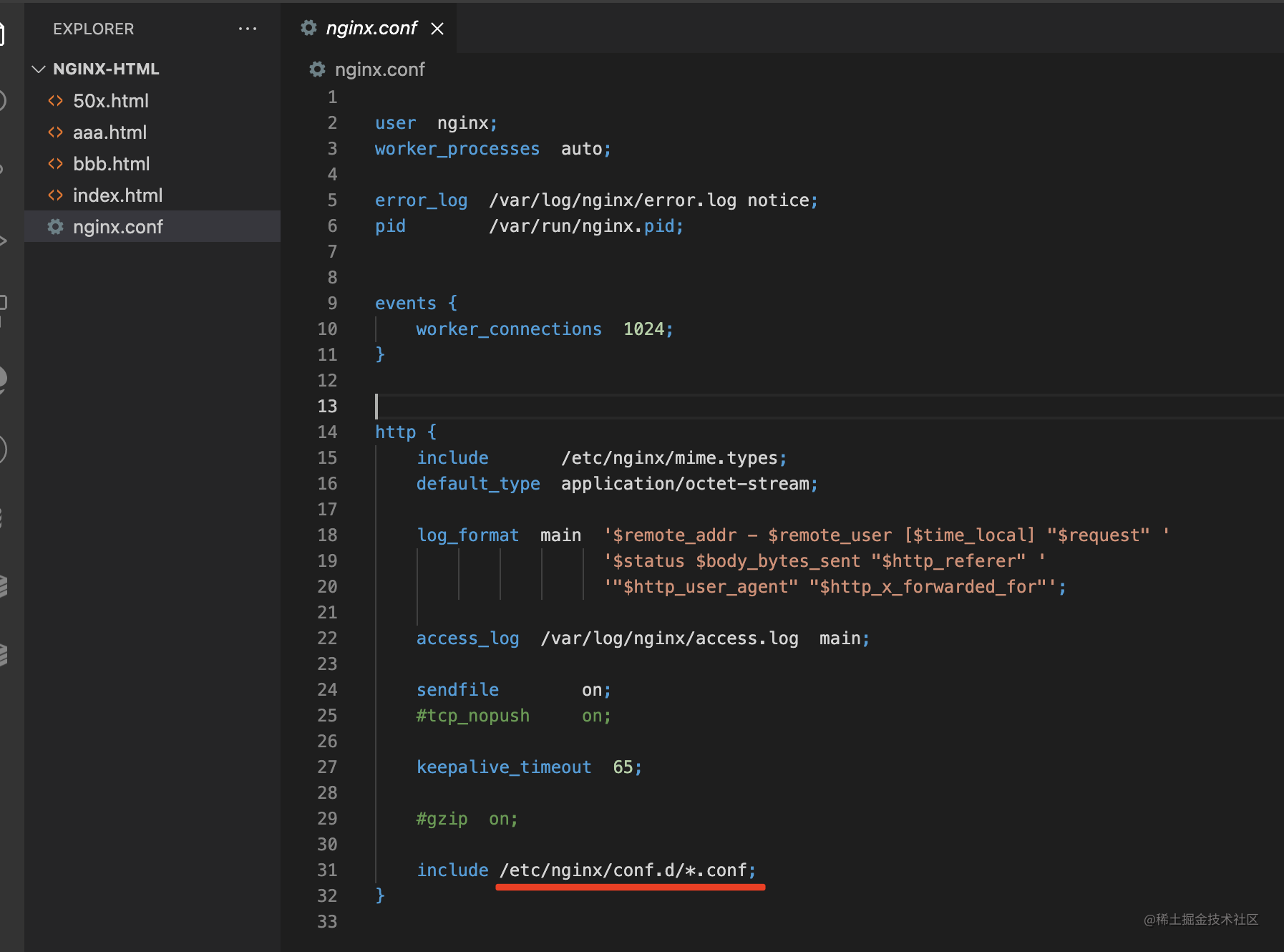
Task: Open Explorer more actions ellipsis menu
Action: pos(248,29)
